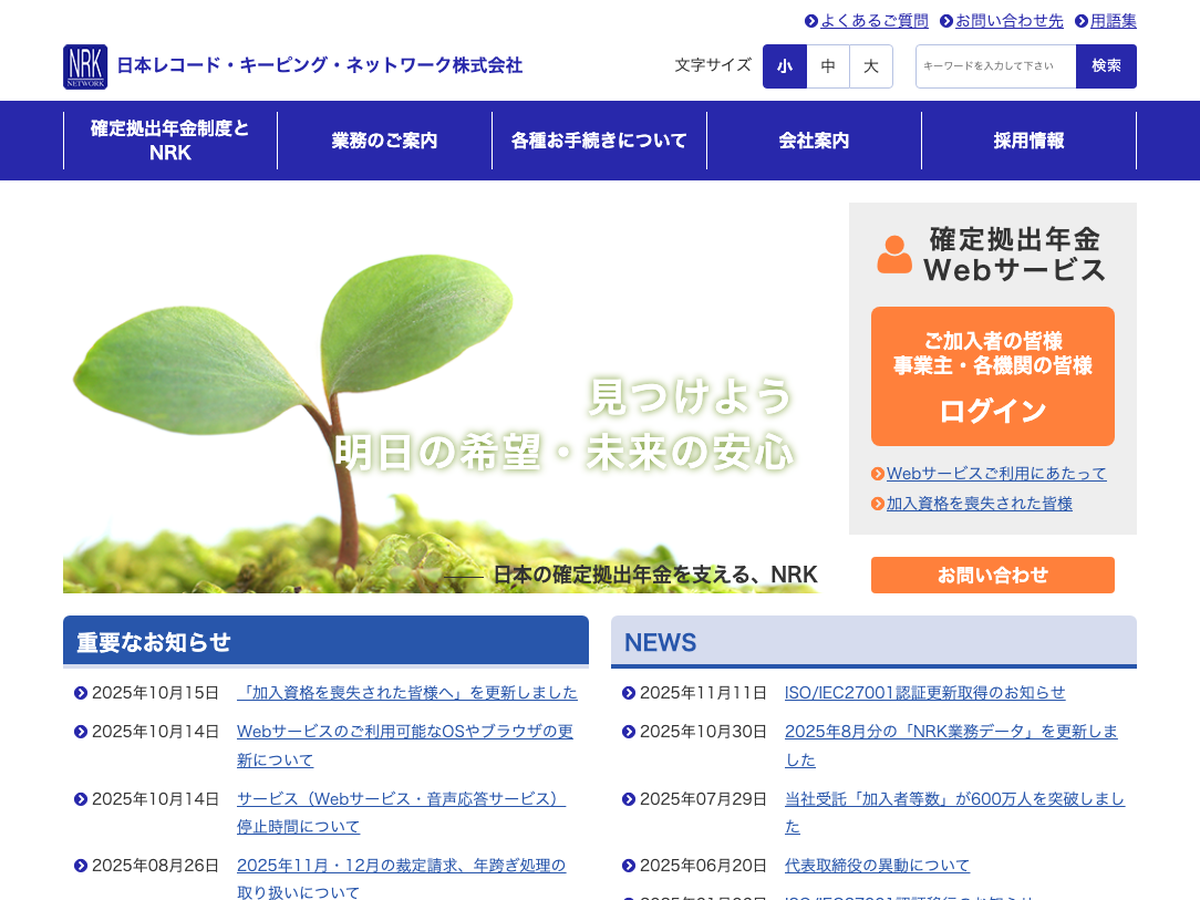Image resolution: width=1200 pixels, height=900 pixels.
Task: Open the 業務のご案内 menu
Action: pyautogui.click(x=385, y=141)
